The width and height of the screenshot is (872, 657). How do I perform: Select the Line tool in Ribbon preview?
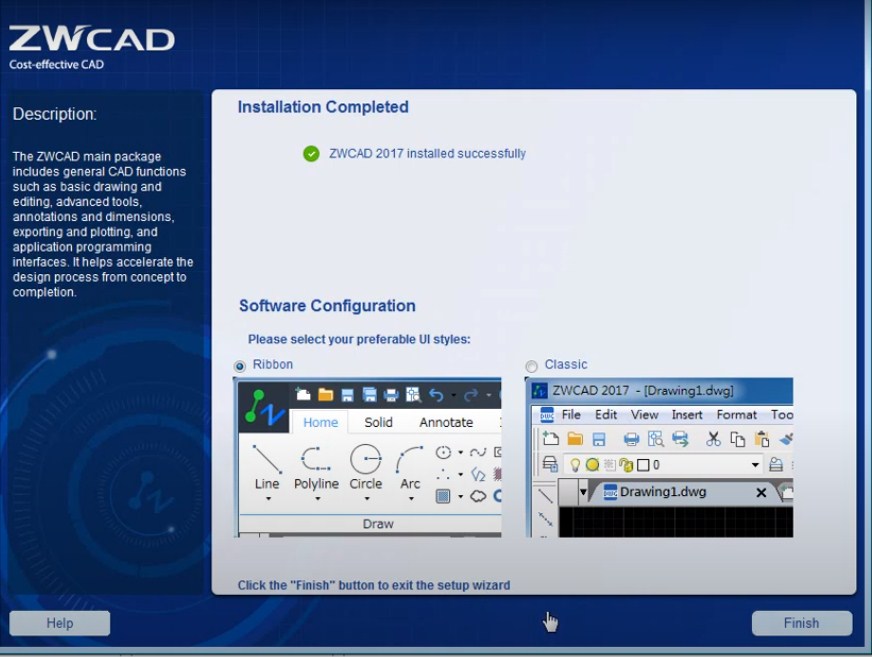(267, 467)
